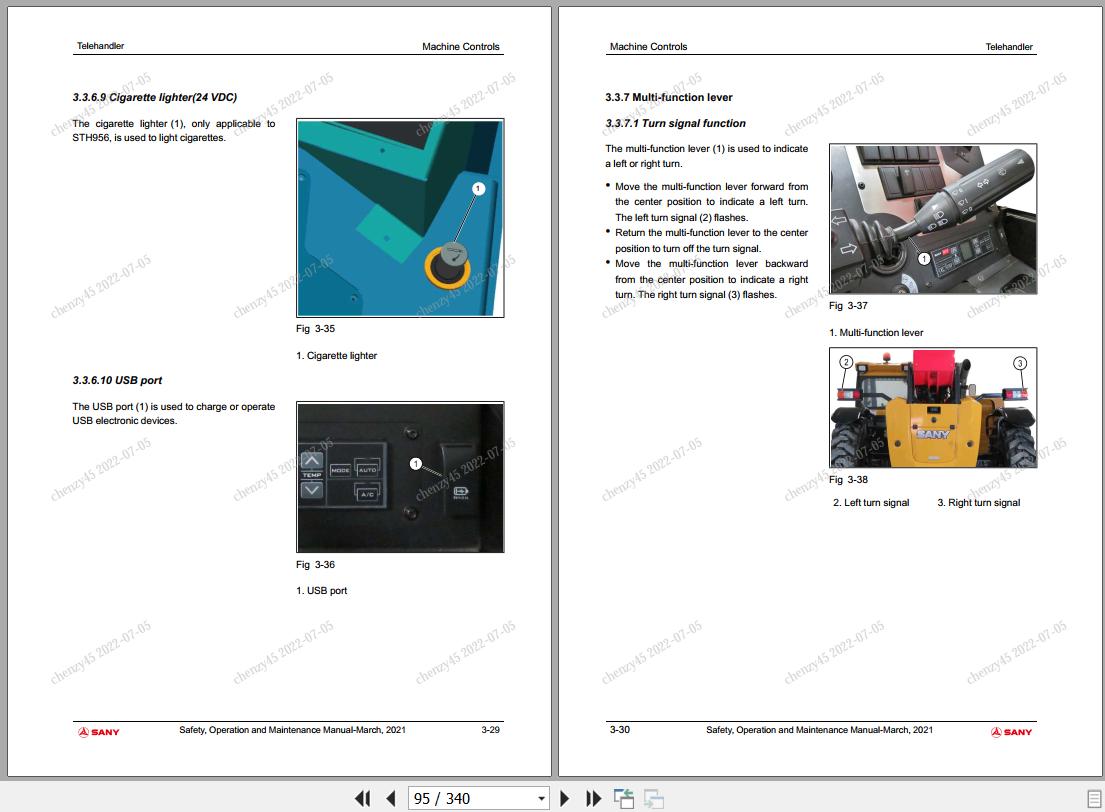Select the Fig 3-35 cigarette lighter image
The height and width of the screenshot is (812, 1105).
(399, 217)
